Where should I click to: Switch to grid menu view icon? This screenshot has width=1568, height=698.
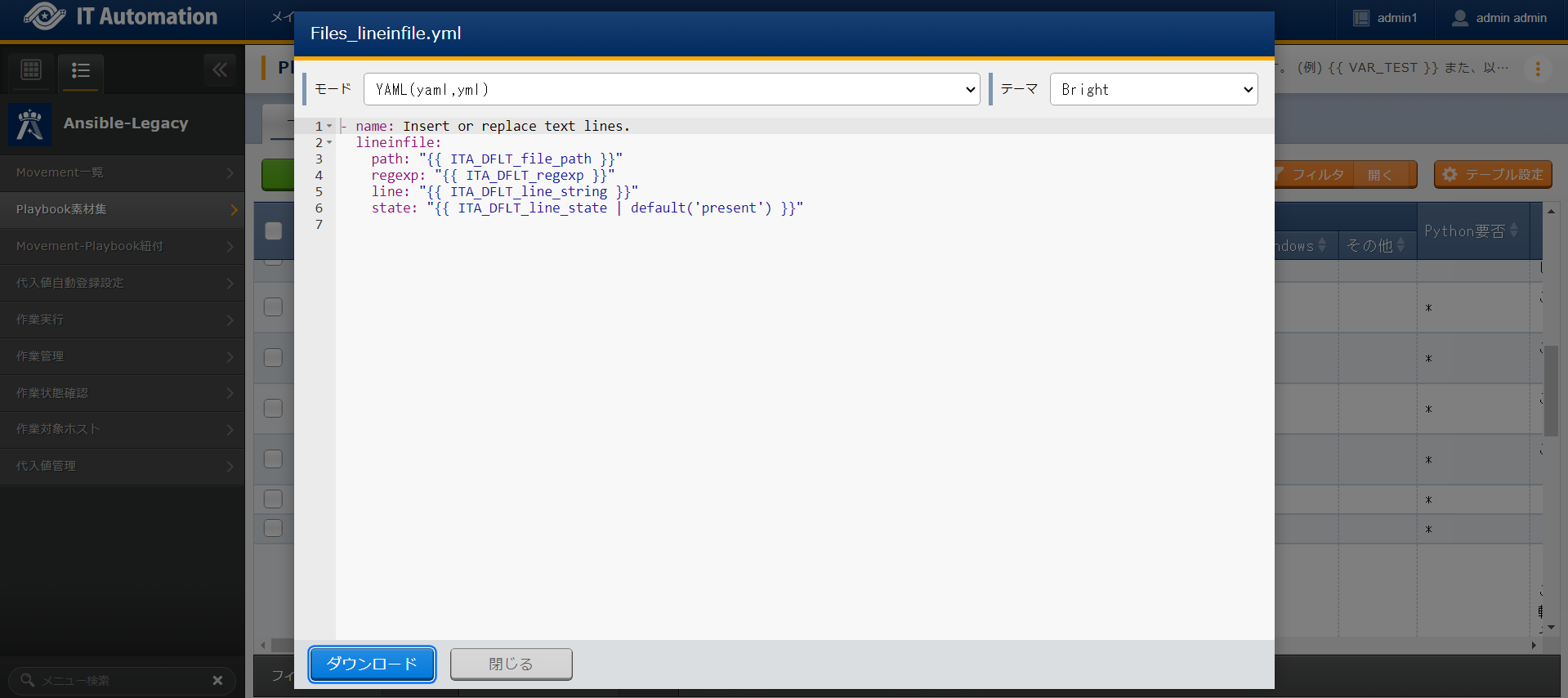click(31, 70)
